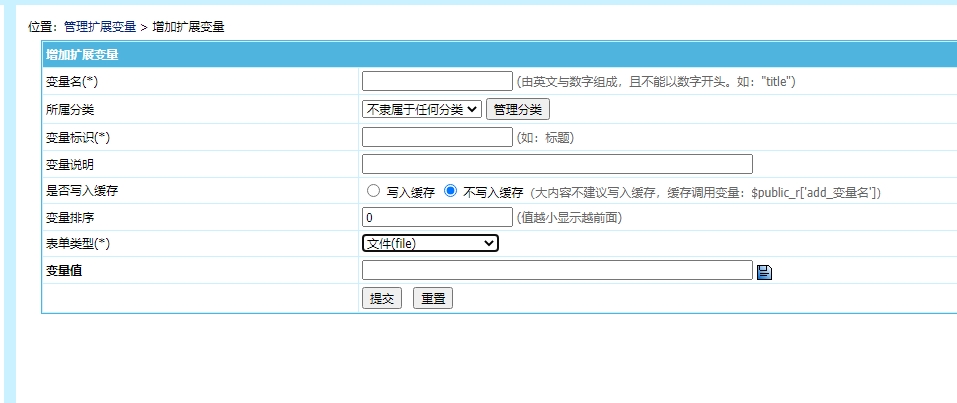Click the 表单类型(*) row label
The image size is (957, 403).
[78, 244]
